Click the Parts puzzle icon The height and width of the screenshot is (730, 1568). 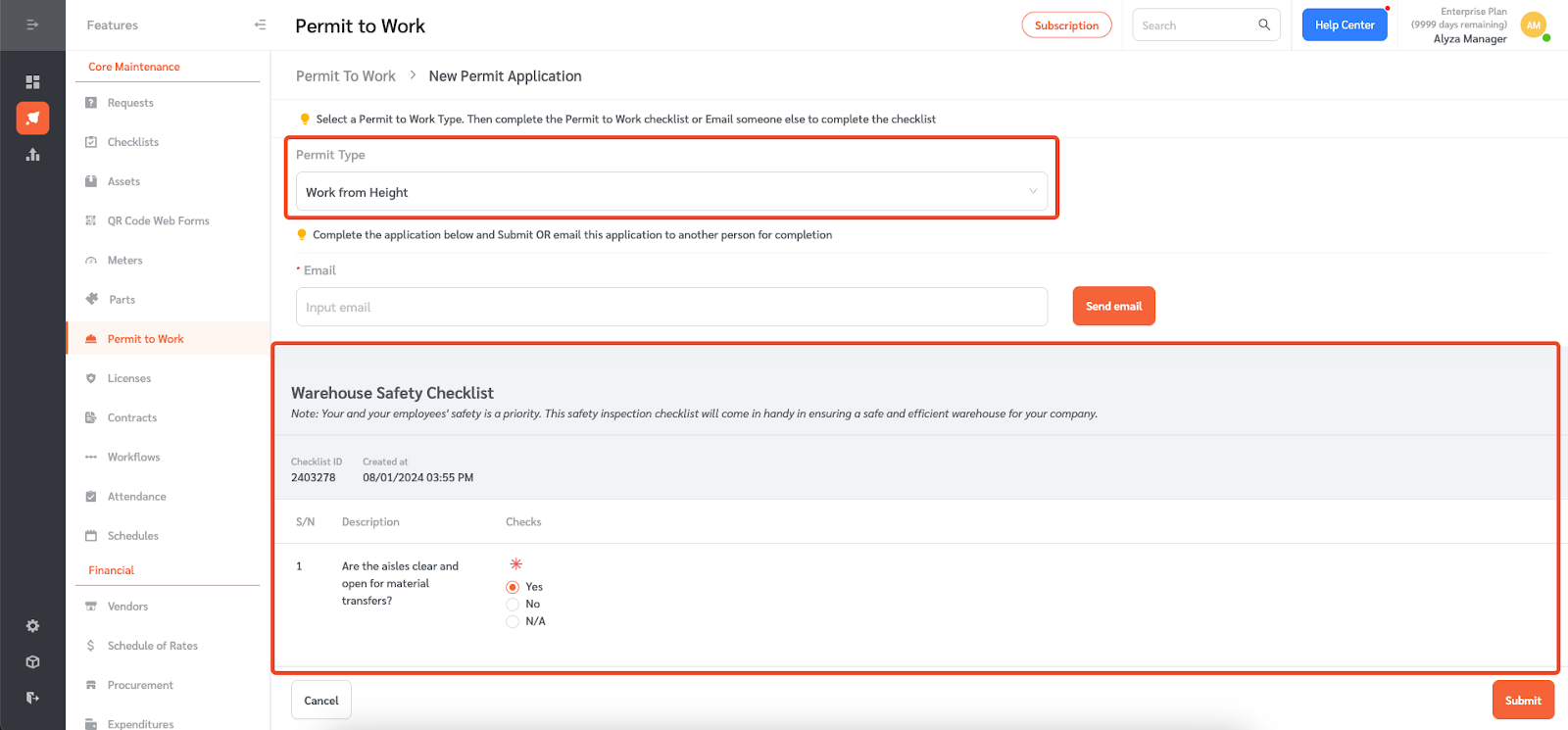[91, 299]
